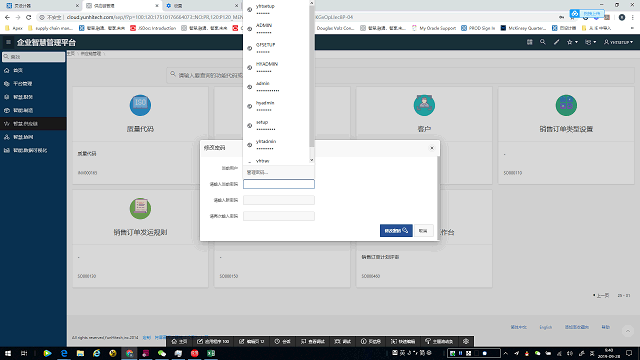The height and width of the screenshot is (360, 640).
Task: Choose saved credential ytrsetup from autofill list
Action: pyautogui.click(x=276, y=9)
